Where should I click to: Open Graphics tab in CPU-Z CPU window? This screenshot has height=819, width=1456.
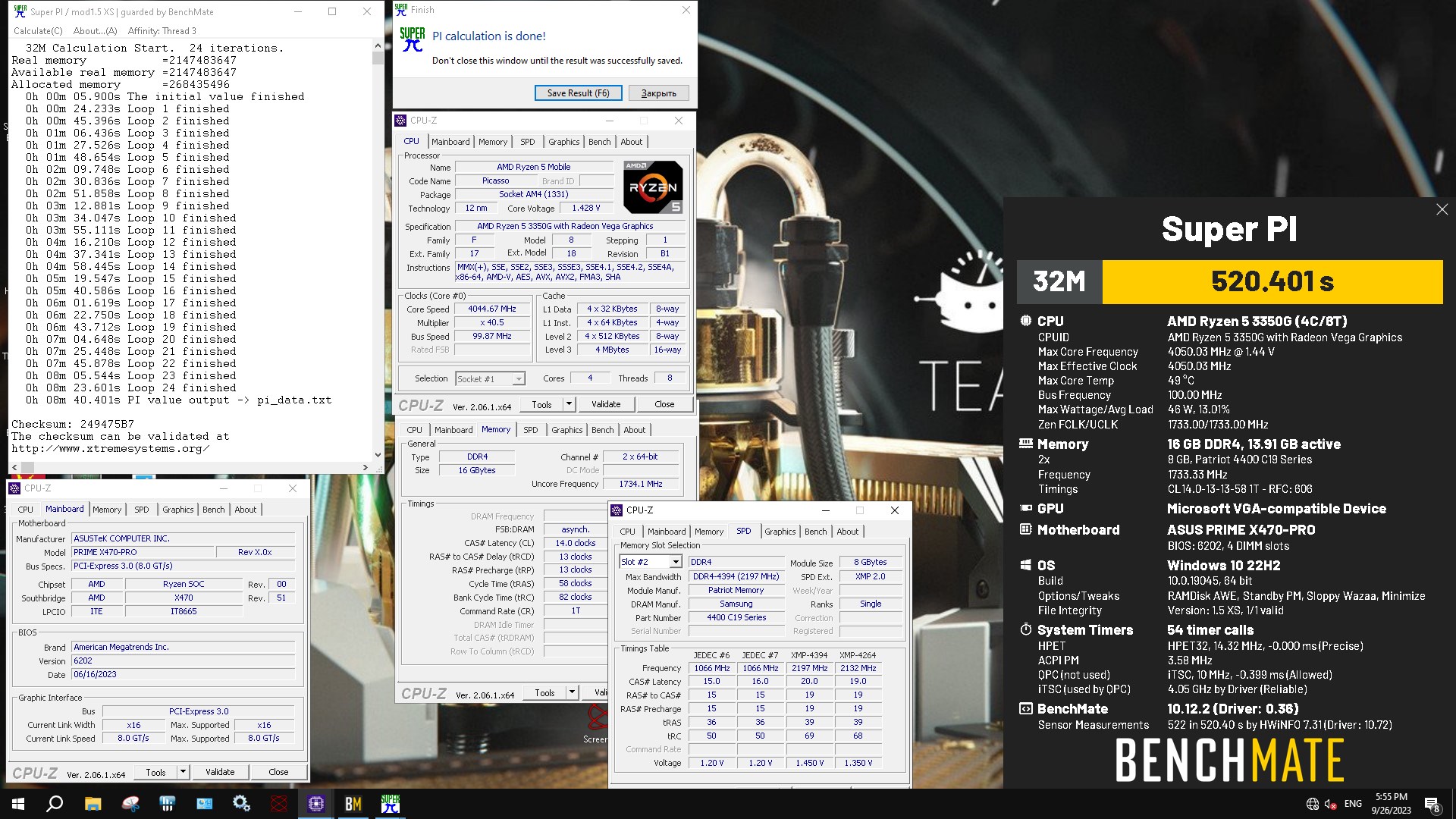564,142
